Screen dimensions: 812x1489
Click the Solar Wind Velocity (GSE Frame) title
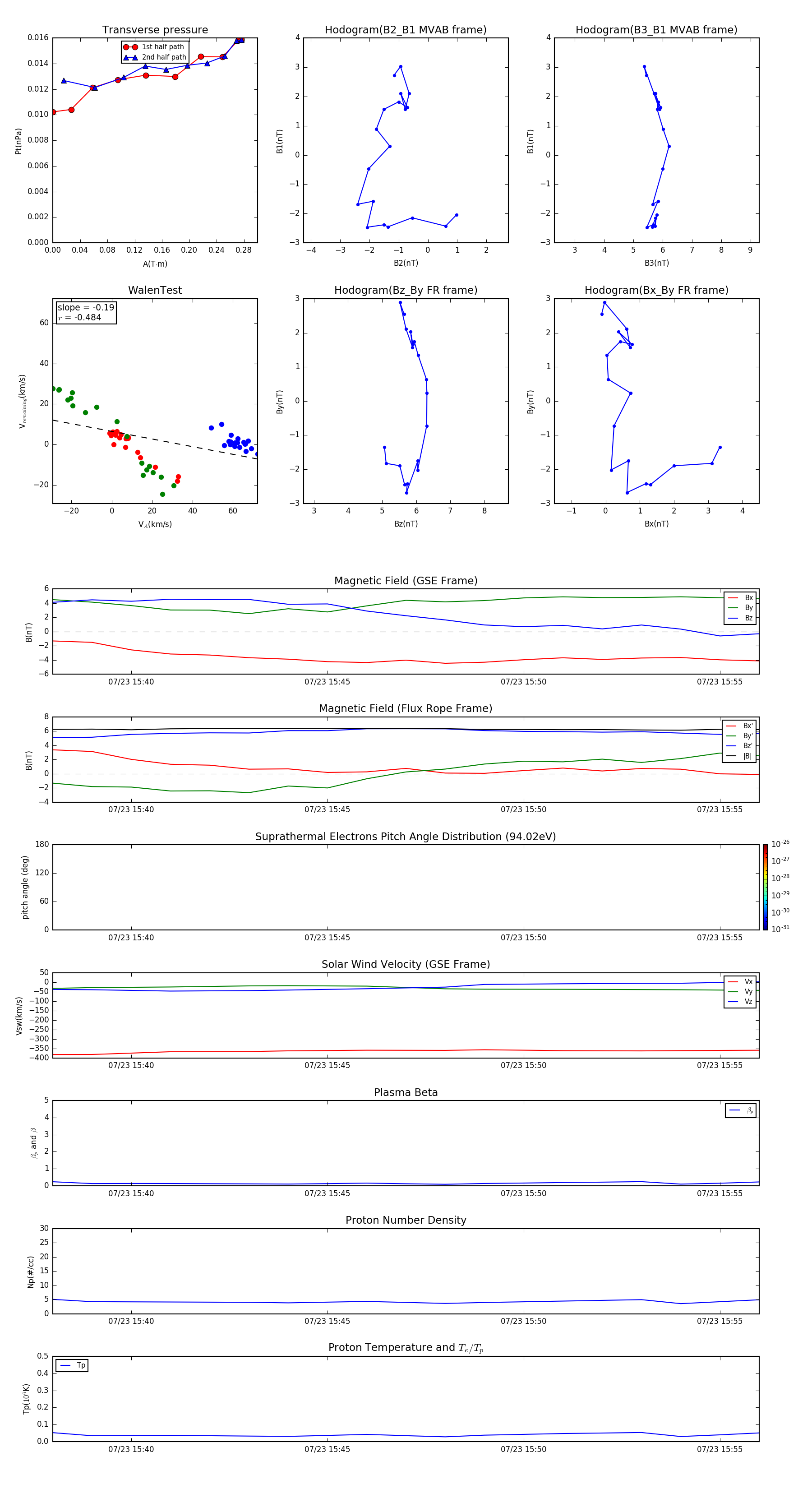[x=406, y=964]
